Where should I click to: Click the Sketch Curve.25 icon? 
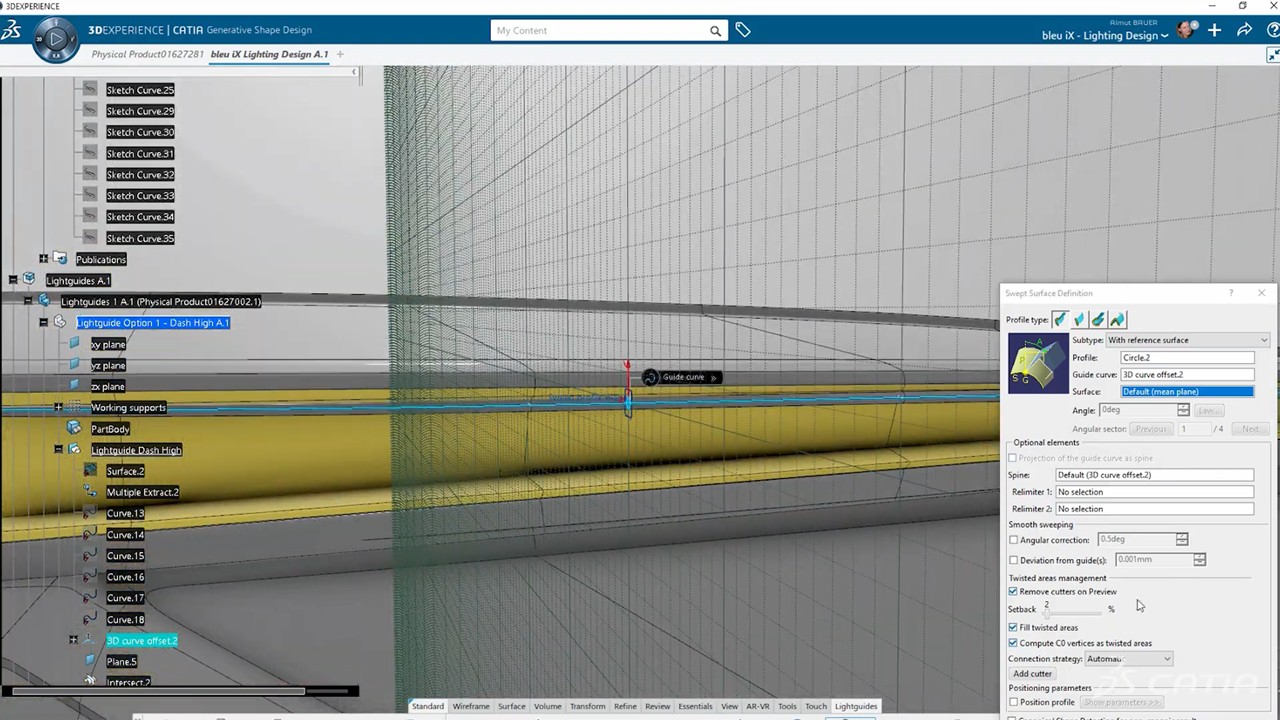pyautogui.click(x=90, y=90)
